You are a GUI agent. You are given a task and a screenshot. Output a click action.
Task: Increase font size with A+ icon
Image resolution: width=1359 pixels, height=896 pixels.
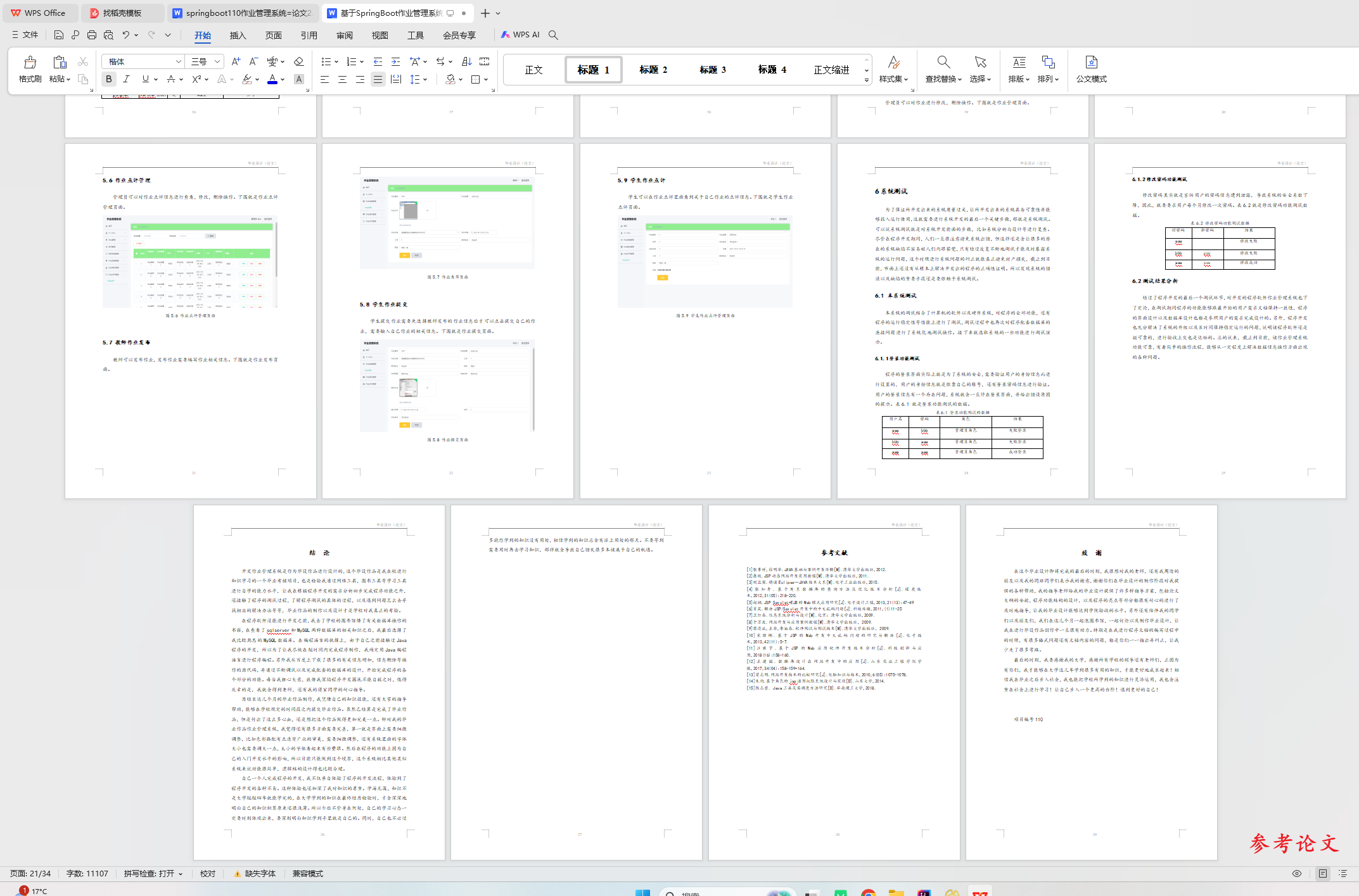pos(236,61)
